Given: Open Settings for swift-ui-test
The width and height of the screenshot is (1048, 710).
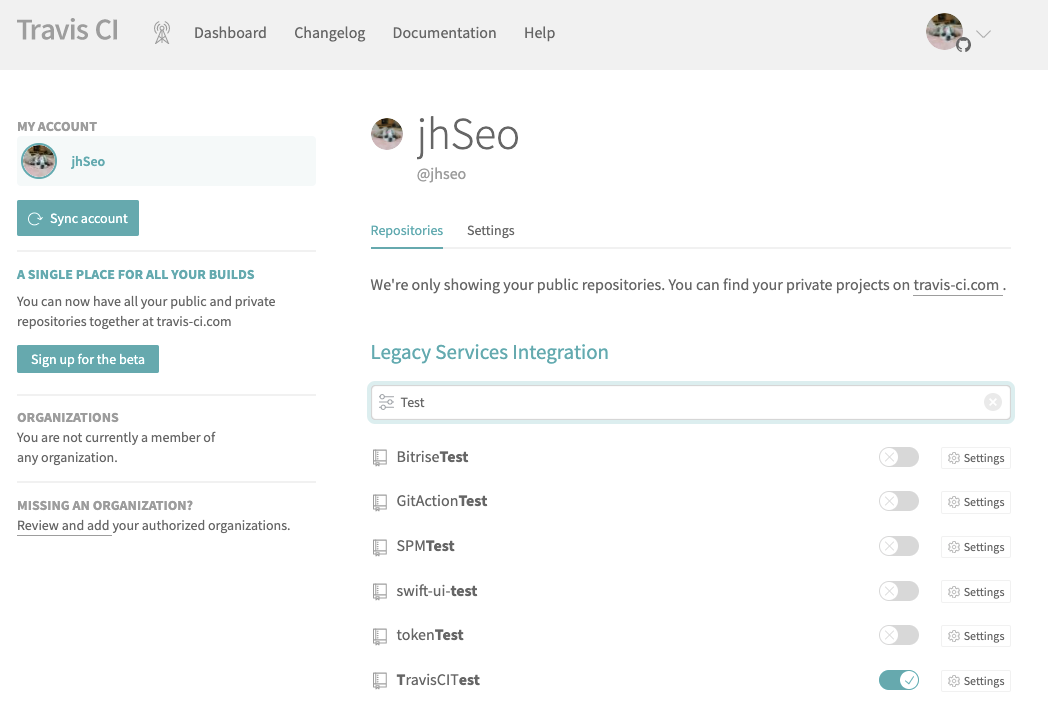Looking at the screenshot, I should pos(976,592).
